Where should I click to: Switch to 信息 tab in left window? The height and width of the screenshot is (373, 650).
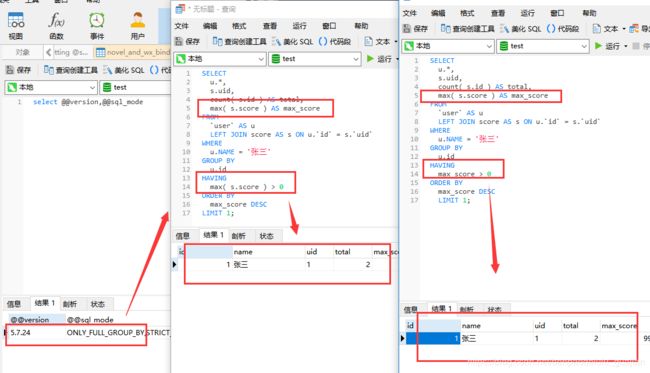(x=14, y=304)
